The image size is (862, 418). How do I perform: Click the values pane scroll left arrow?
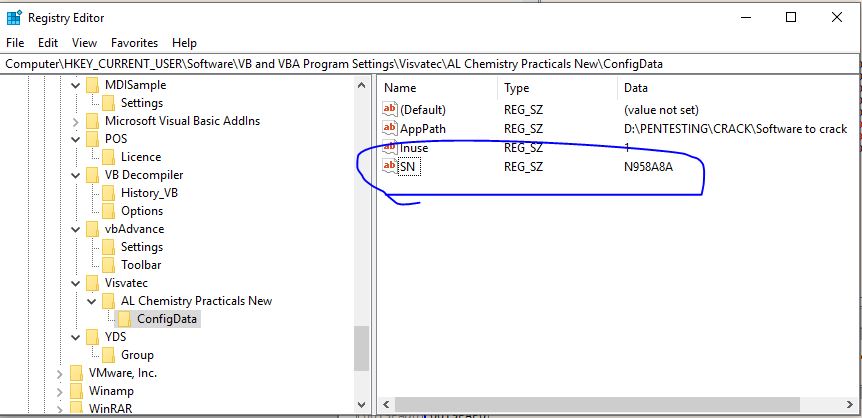tap(386, 405)
